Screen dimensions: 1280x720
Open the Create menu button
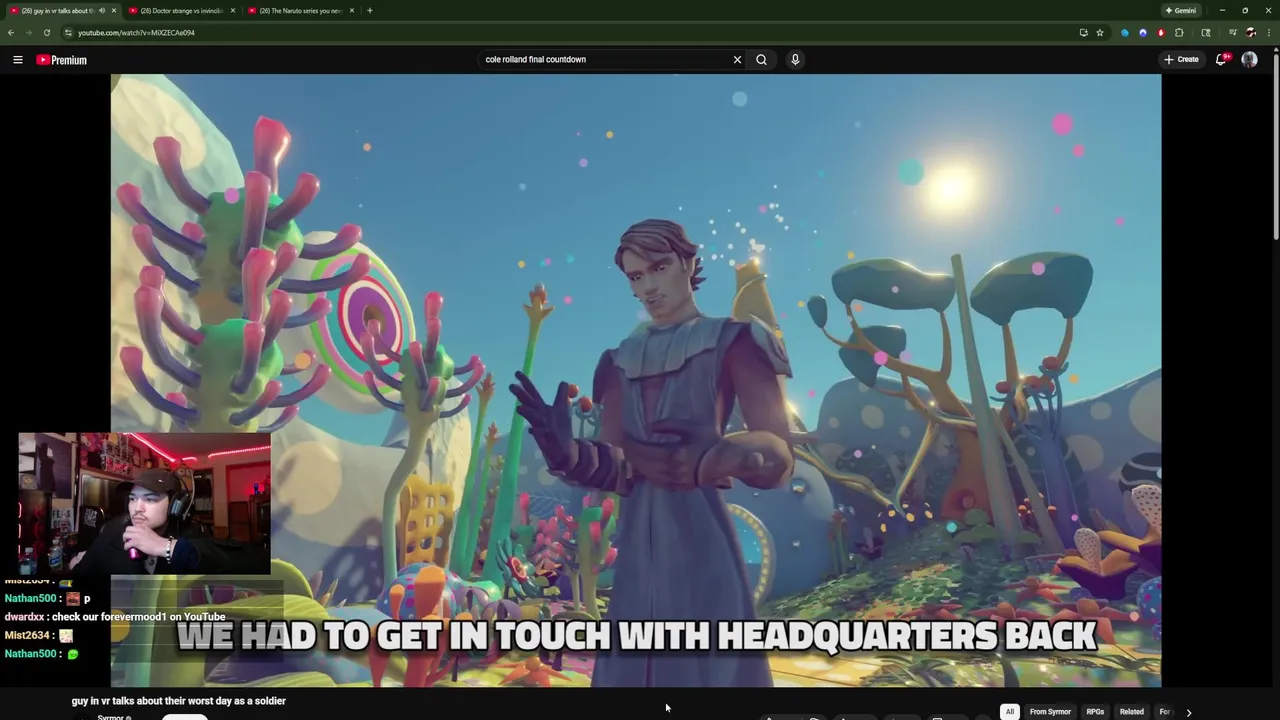pyautogui.click(x=1181, y=60)
